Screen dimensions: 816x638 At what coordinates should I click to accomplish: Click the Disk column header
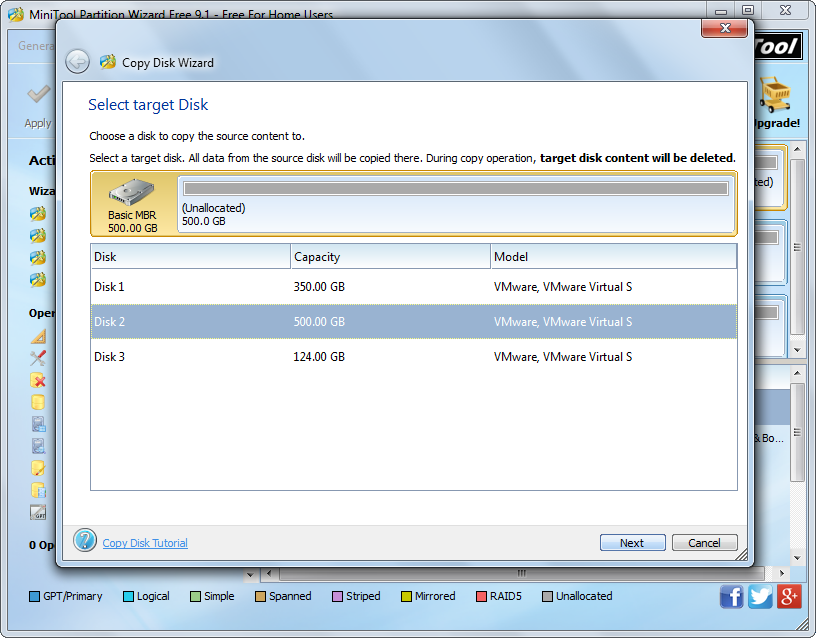point(190,257)
